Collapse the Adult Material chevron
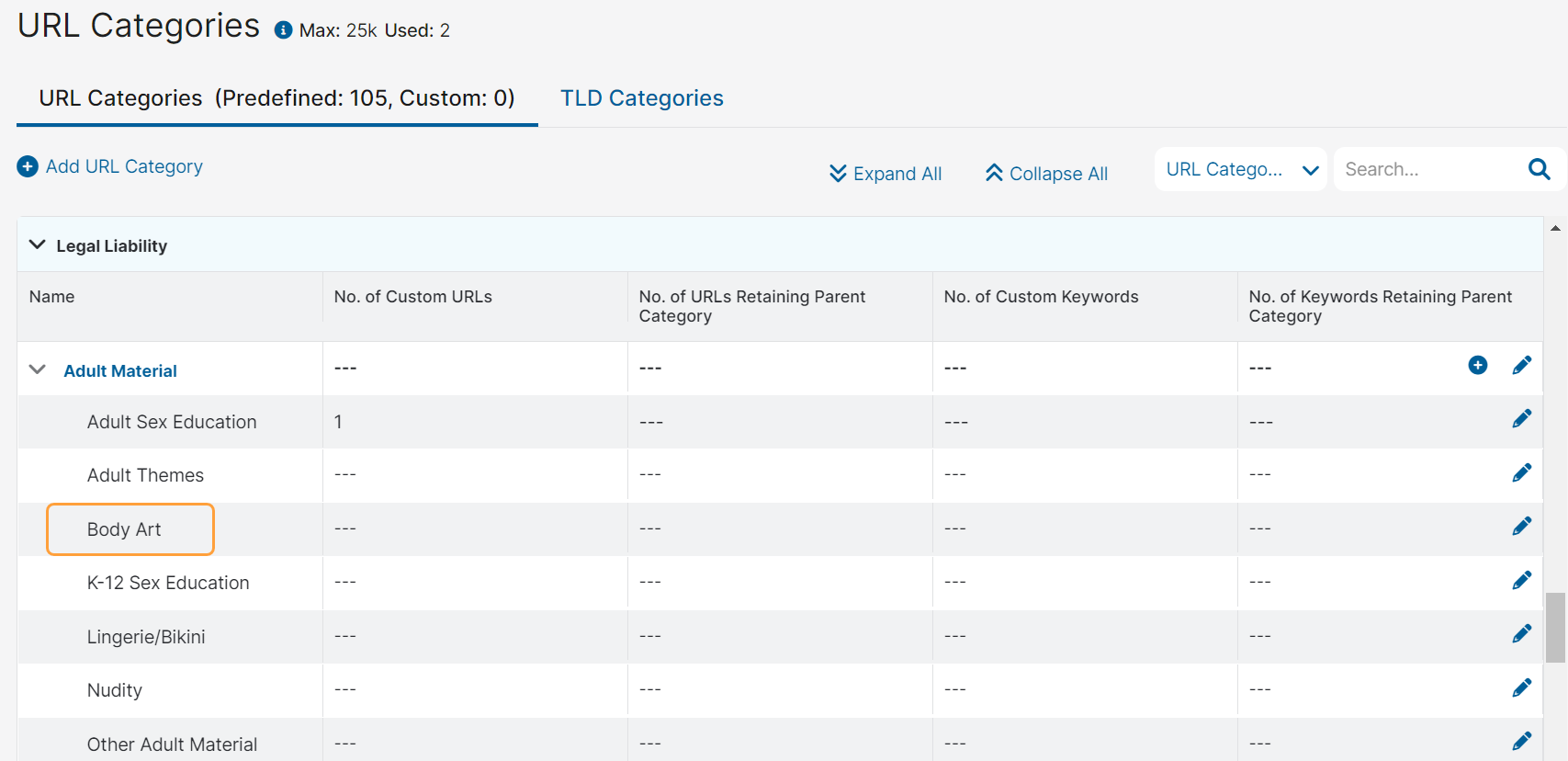This screenshot has width=1568, height=761. coord(38,369)
